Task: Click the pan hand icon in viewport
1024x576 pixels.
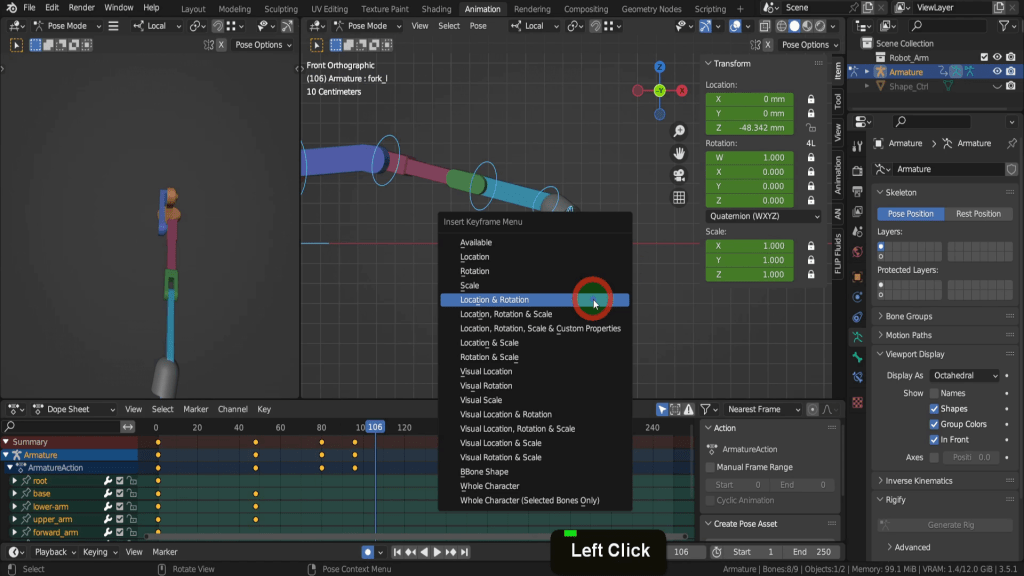Action: pyautogui.click(x=679, y=153)
